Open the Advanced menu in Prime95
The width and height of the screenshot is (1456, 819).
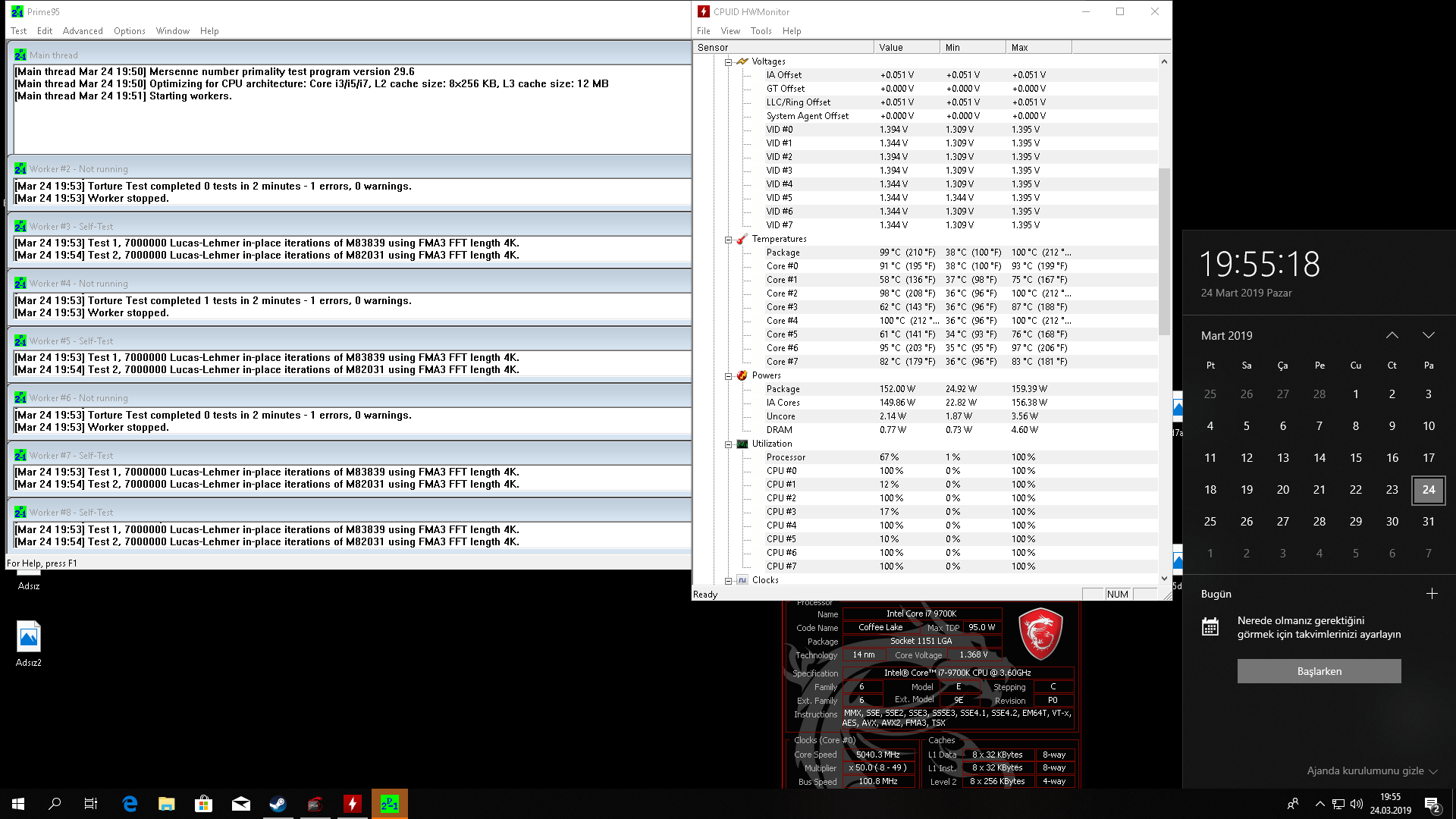[83, 31]
